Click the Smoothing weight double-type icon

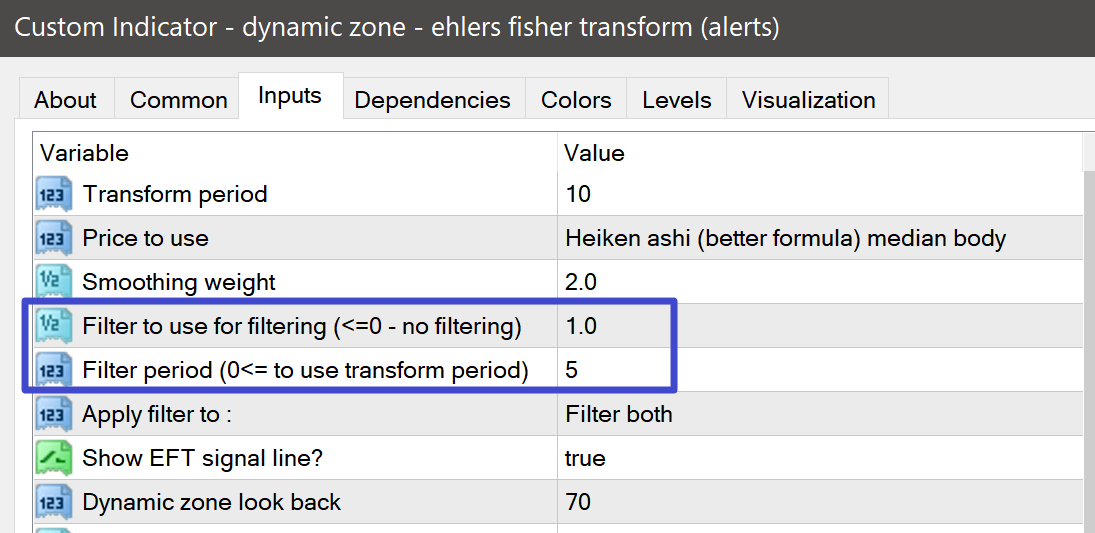pyautogui.click(x=54, y=282)
